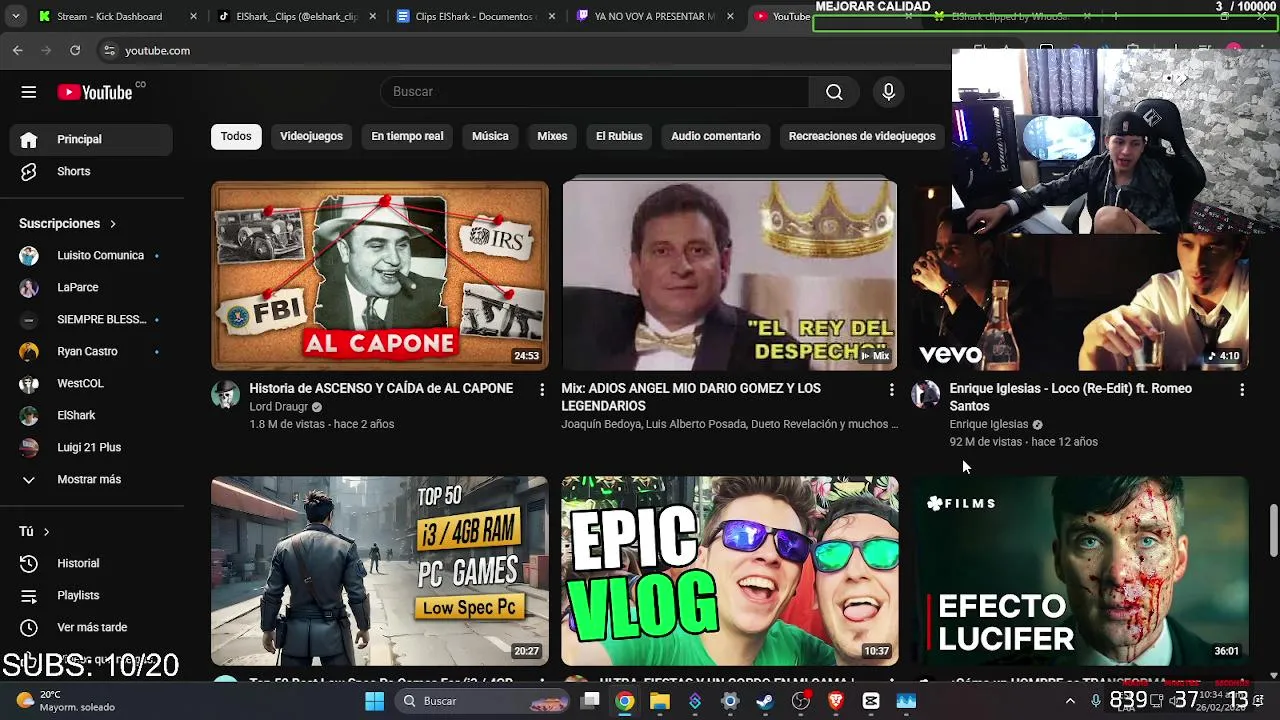Screen dimensions: 1280x720
Task: Open options menu for Al Capone video
Action: 542,389
